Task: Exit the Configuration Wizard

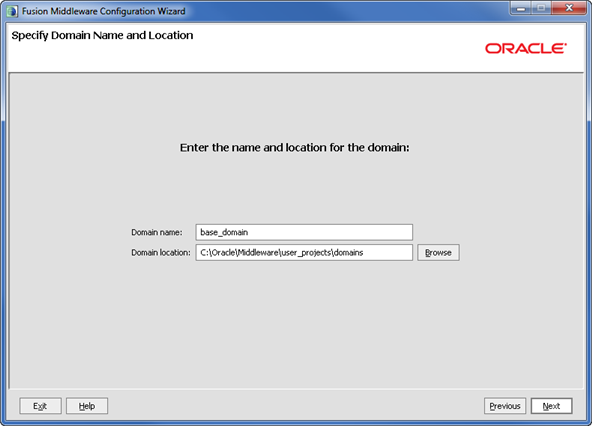Action: coord(40,406)
